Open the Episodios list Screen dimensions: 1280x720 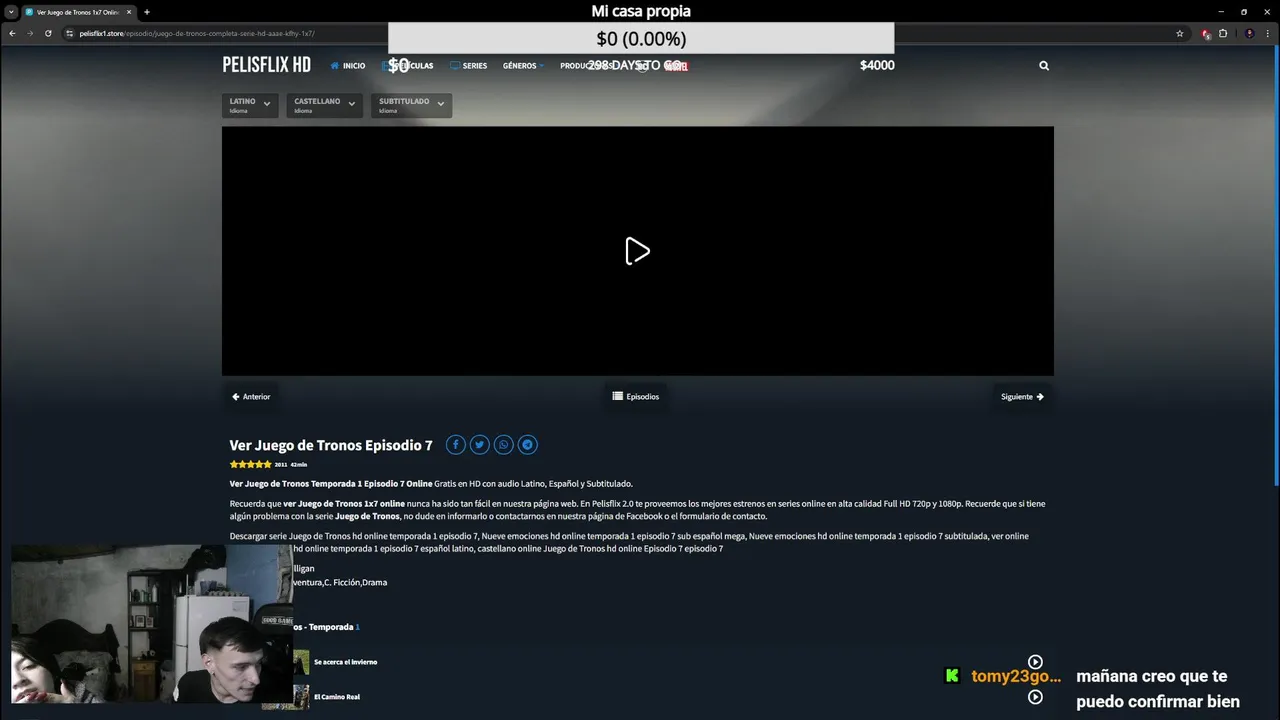point(636,397)
